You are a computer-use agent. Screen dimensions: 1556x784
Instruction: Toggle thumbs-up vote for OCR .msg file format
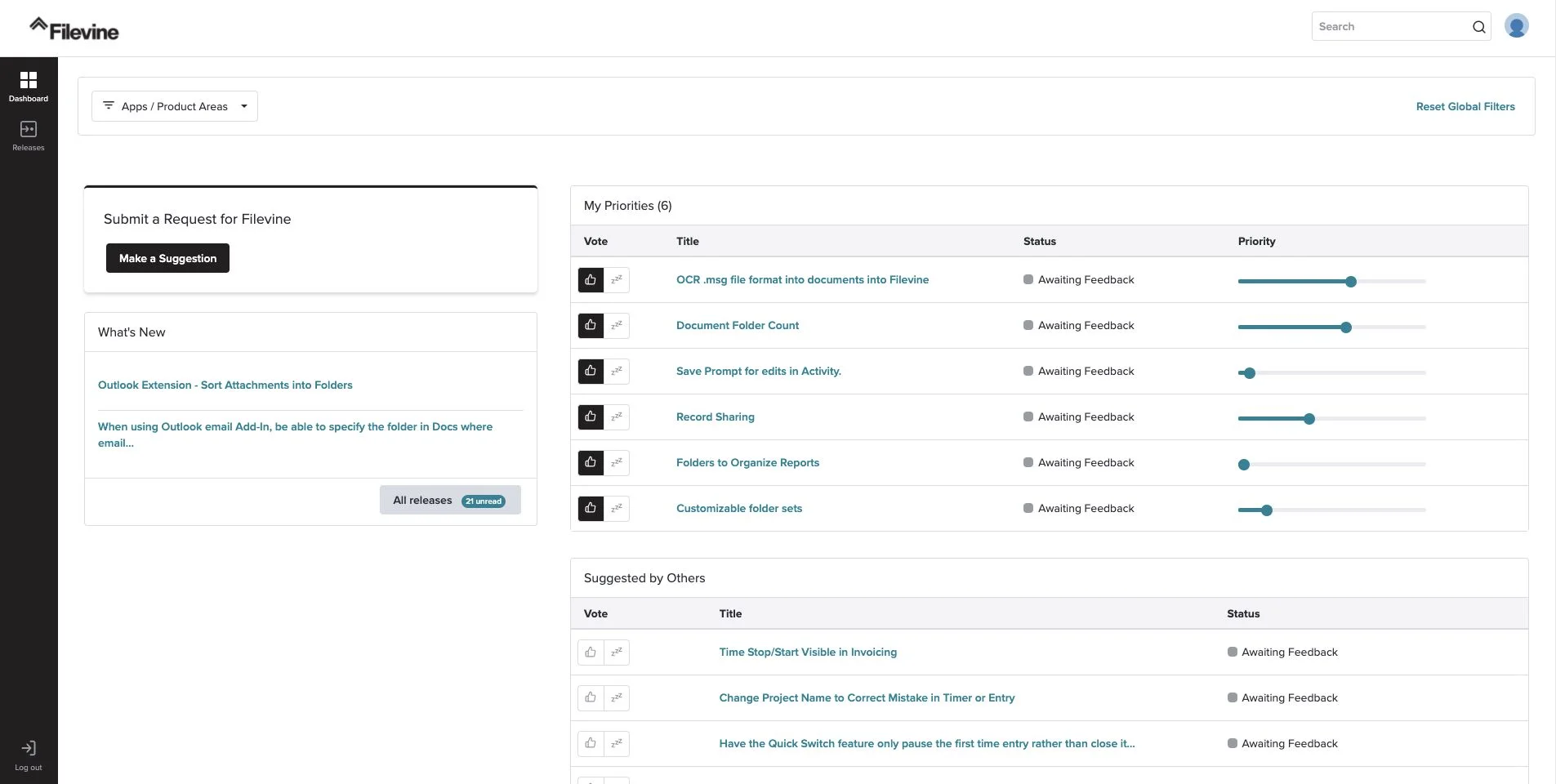tap(591, 280)
